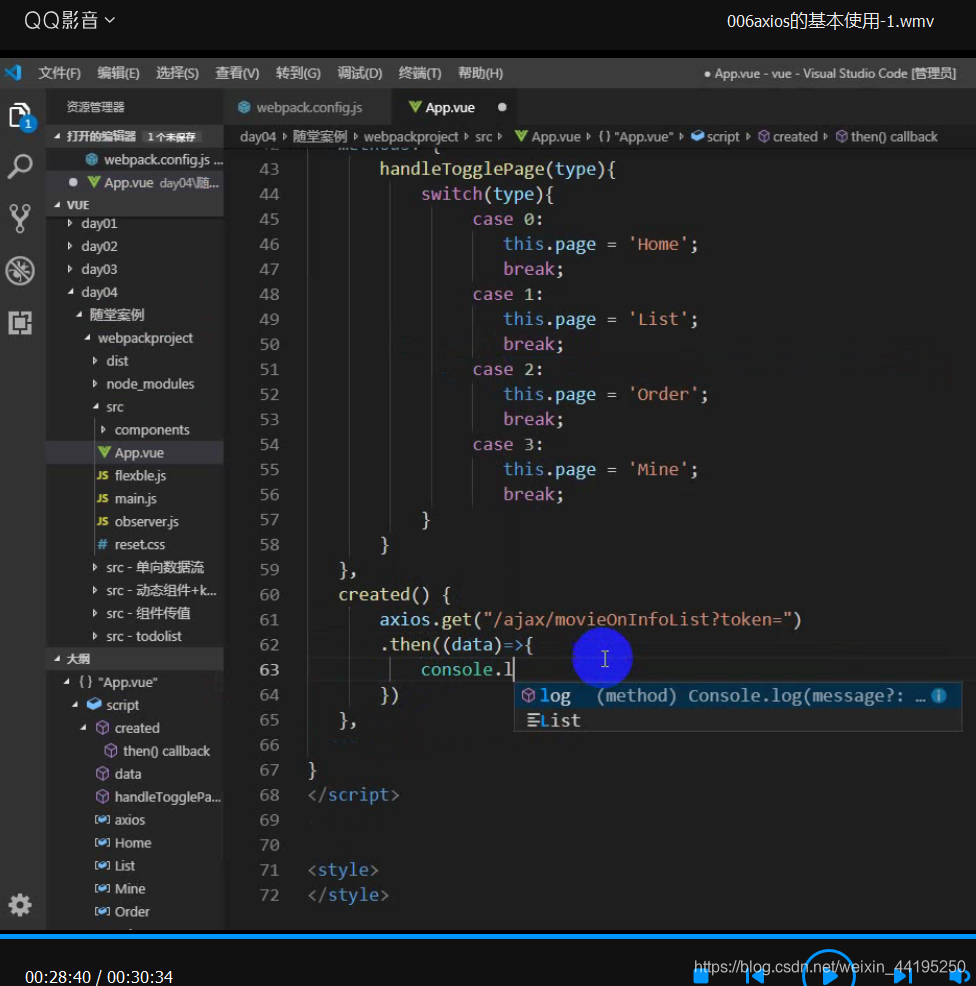This screenshot has width=976, height=986.
Task: Click the created outline item
Action: coord(137,728)
